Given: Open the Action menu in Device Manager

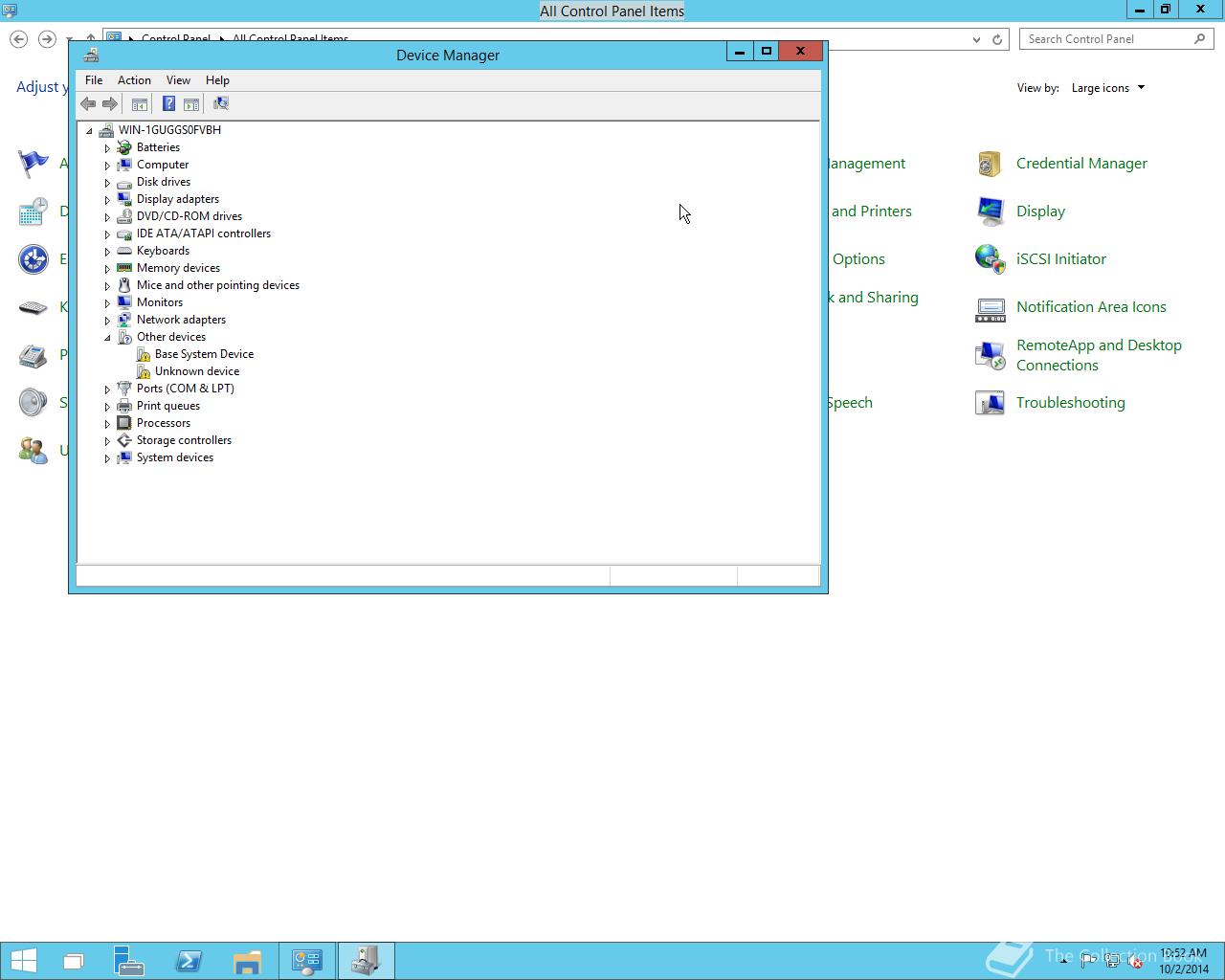Looking at the screenshot, I should pos(134,80).
